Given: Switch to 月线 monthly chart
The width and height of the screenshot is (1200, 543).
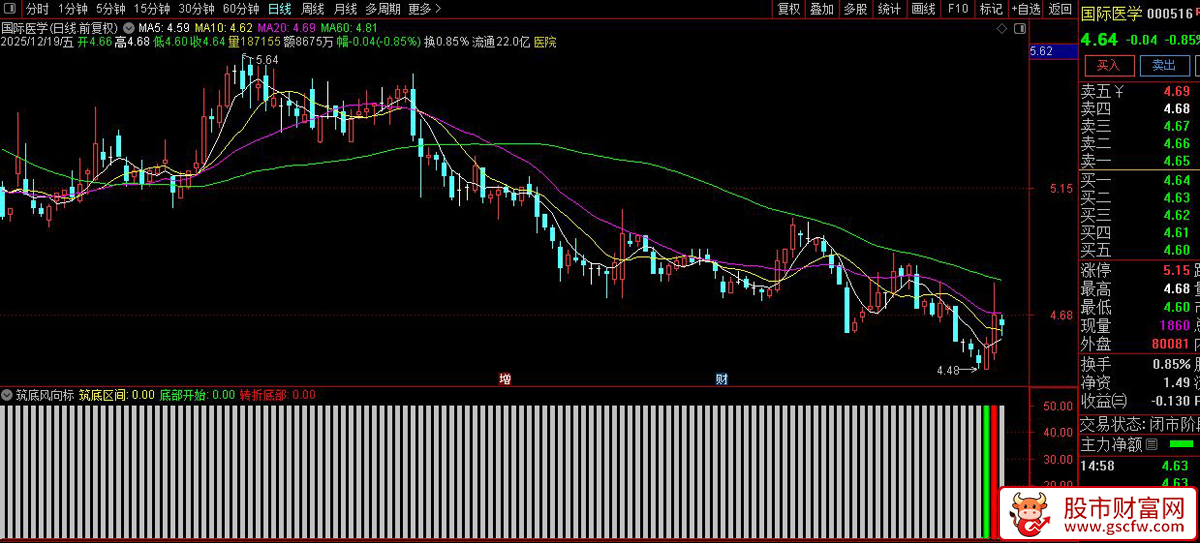Looking at the screenshot, I should [x=345, y=9].
